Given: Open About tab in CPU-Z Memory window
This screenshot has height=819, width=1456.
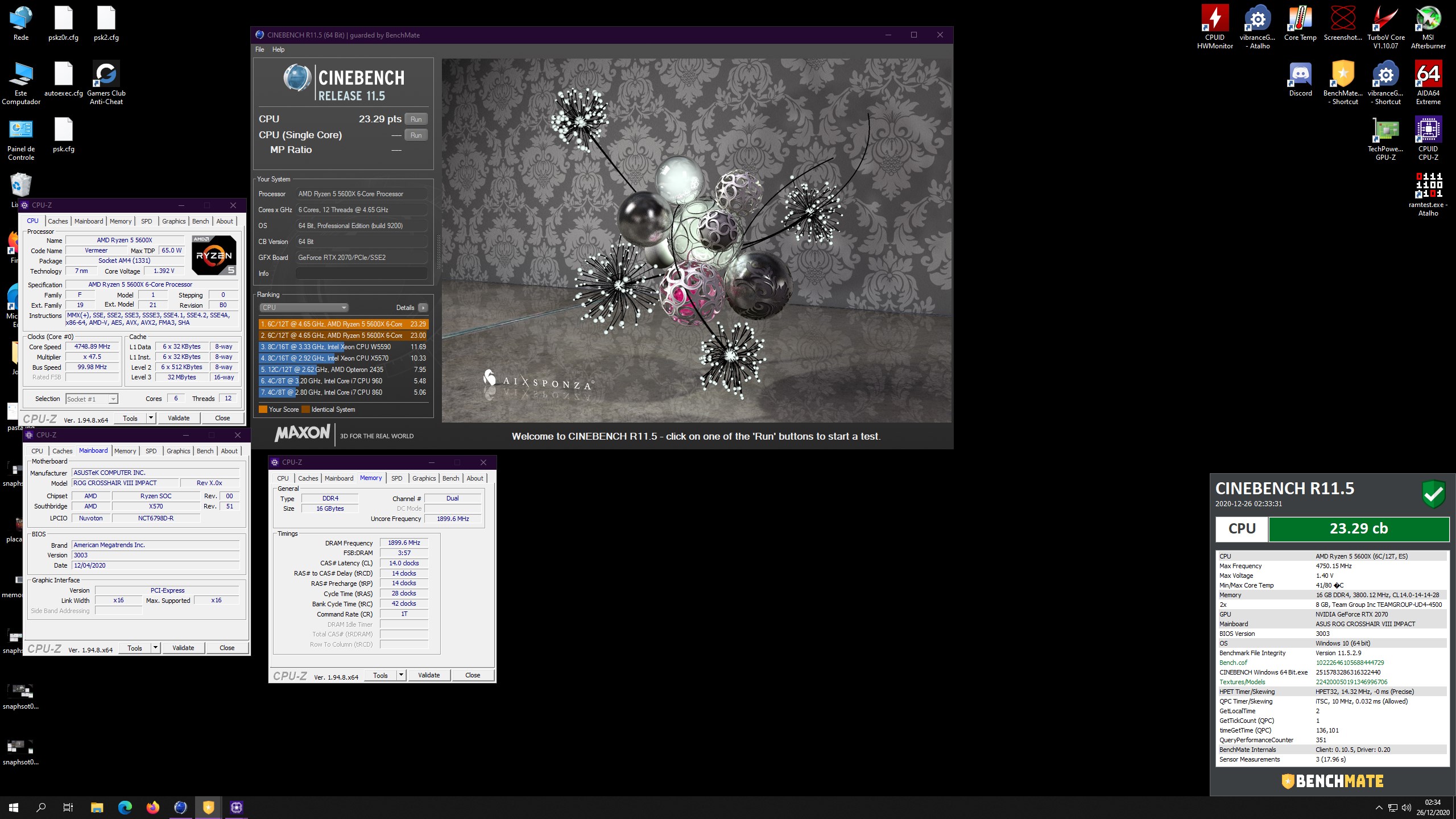Looking at the screenshot, I should tap(475, 478).
